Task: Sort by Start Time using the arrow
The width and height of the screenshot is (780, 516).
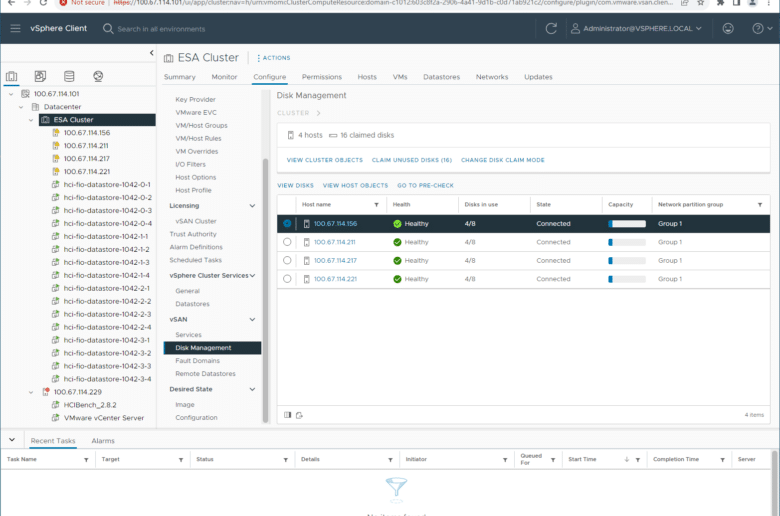Action: click(627, 459)
